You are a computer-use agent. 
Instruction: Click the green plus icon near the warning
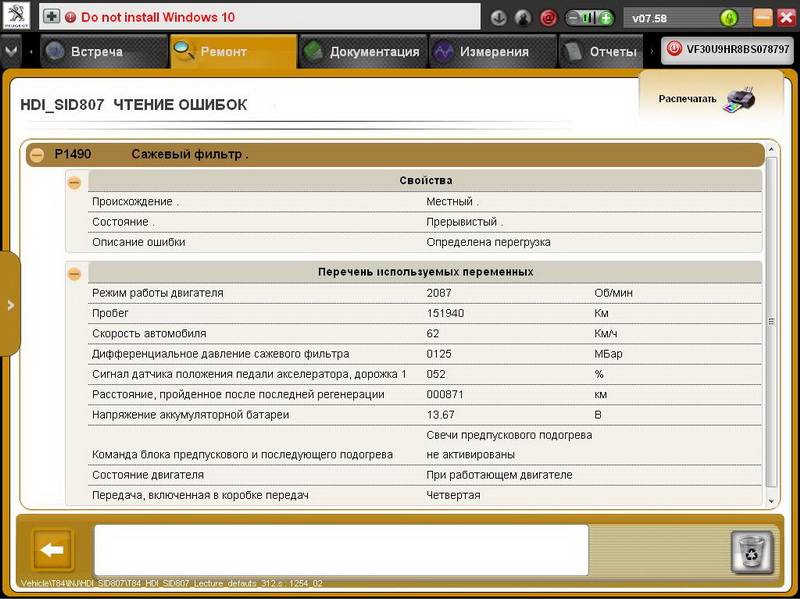(x=52, y=18)
